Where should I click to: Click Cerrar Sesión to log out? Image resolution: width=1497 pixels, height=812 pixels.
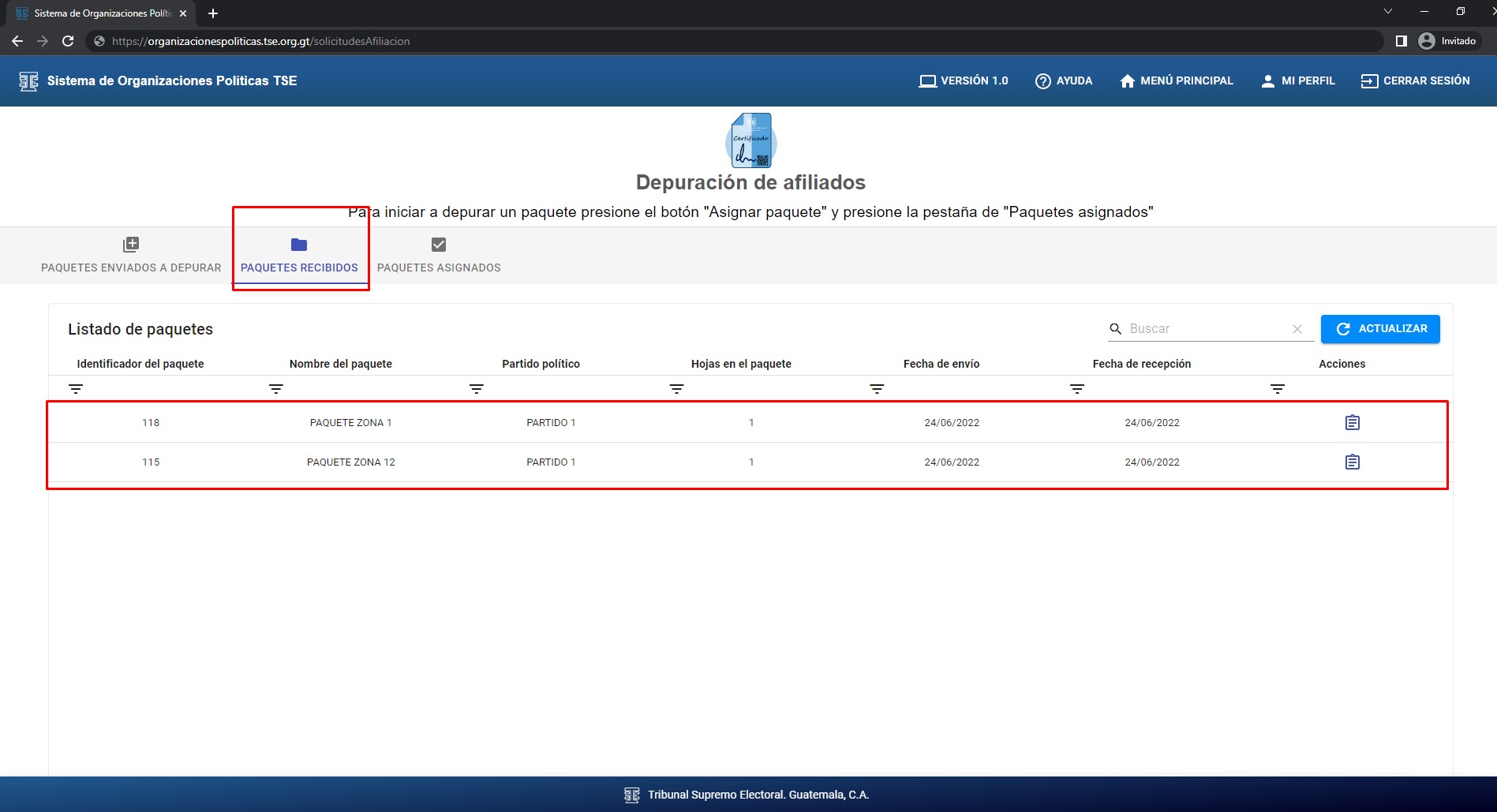[1415, 81]
